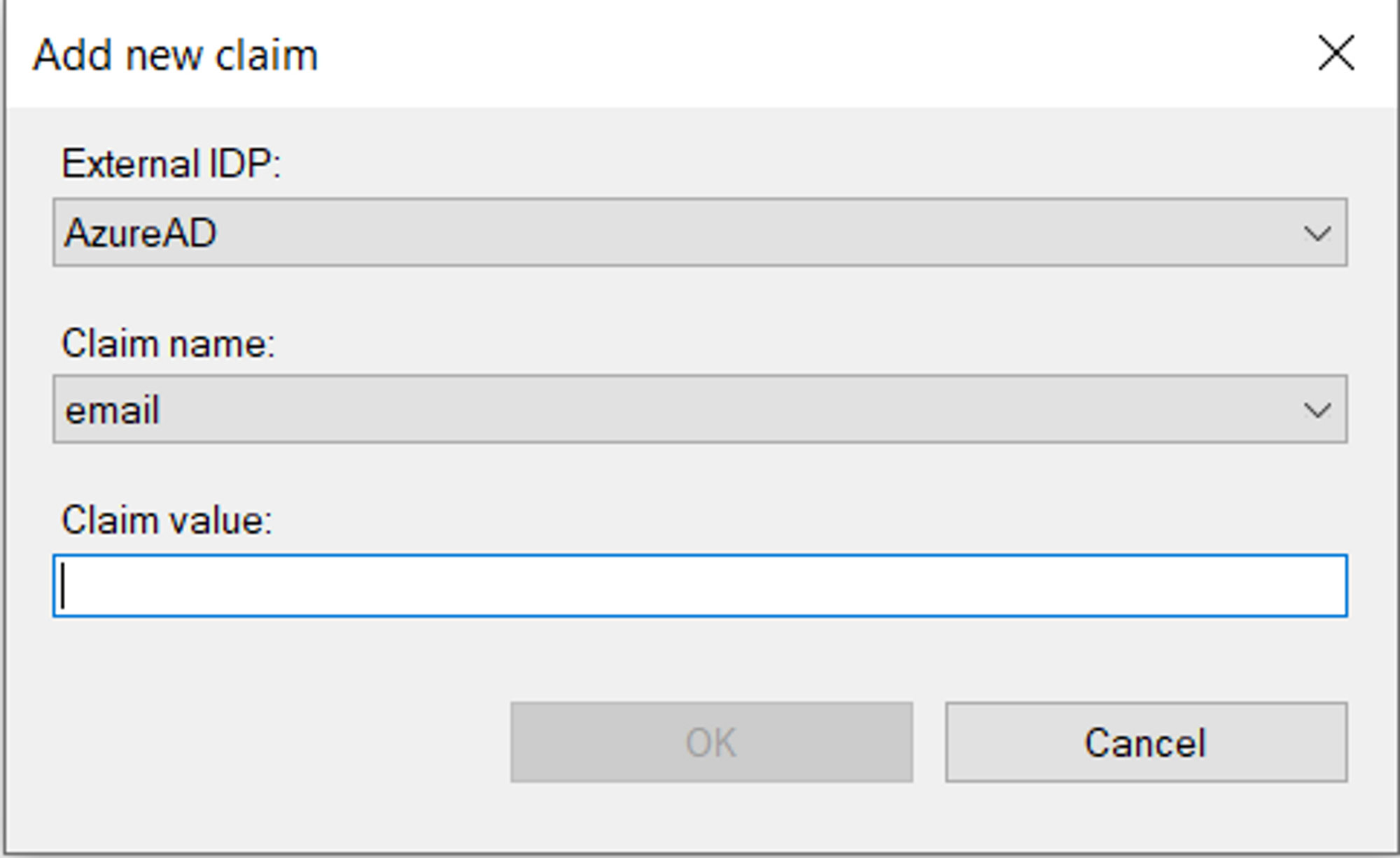The height and width of the screenshot is (858, 1400).
Task: Open the External IDP dropdown
Action: coord(700,232)
